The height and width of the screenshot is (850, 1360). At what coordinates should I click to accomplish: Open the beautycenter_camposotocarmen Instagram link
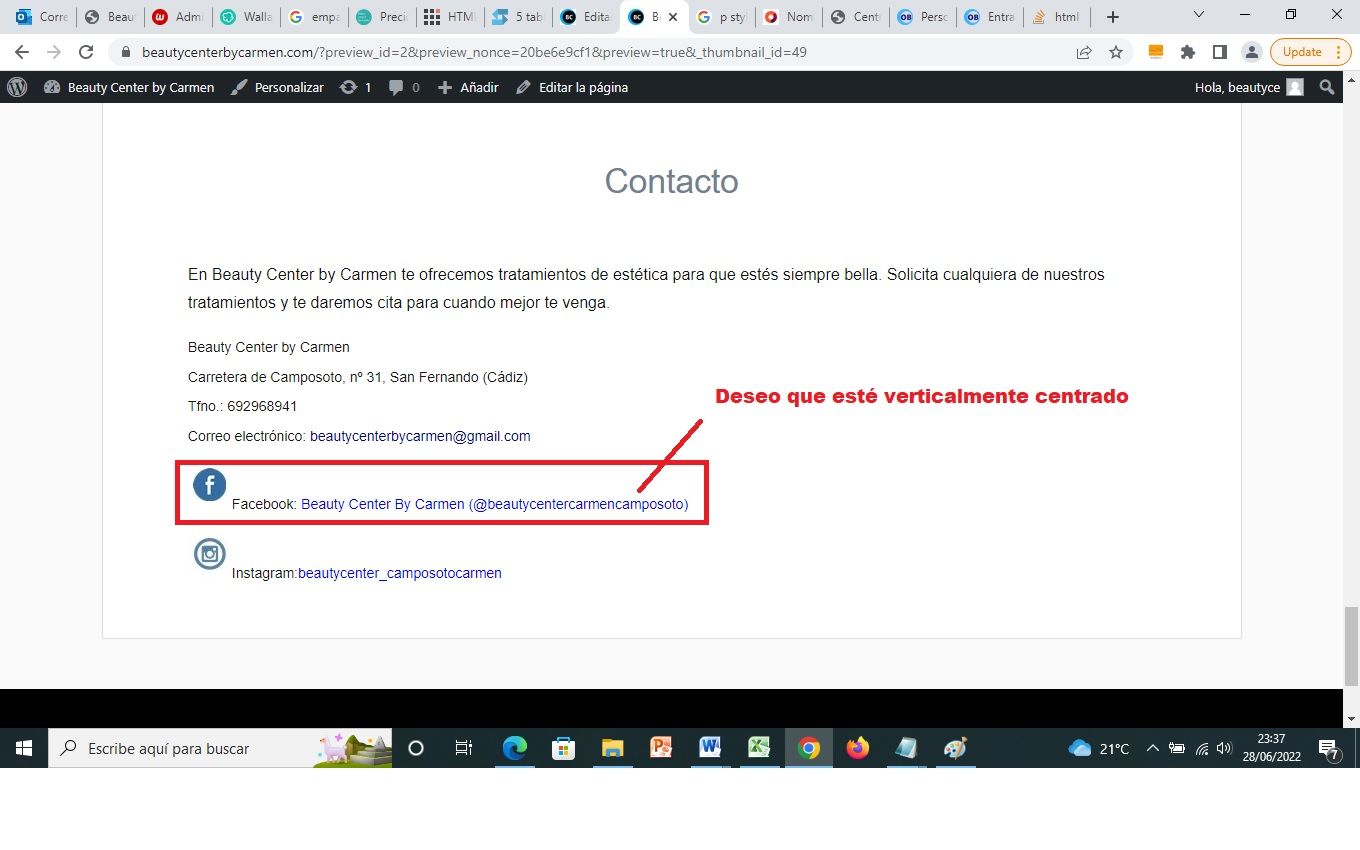400,573
